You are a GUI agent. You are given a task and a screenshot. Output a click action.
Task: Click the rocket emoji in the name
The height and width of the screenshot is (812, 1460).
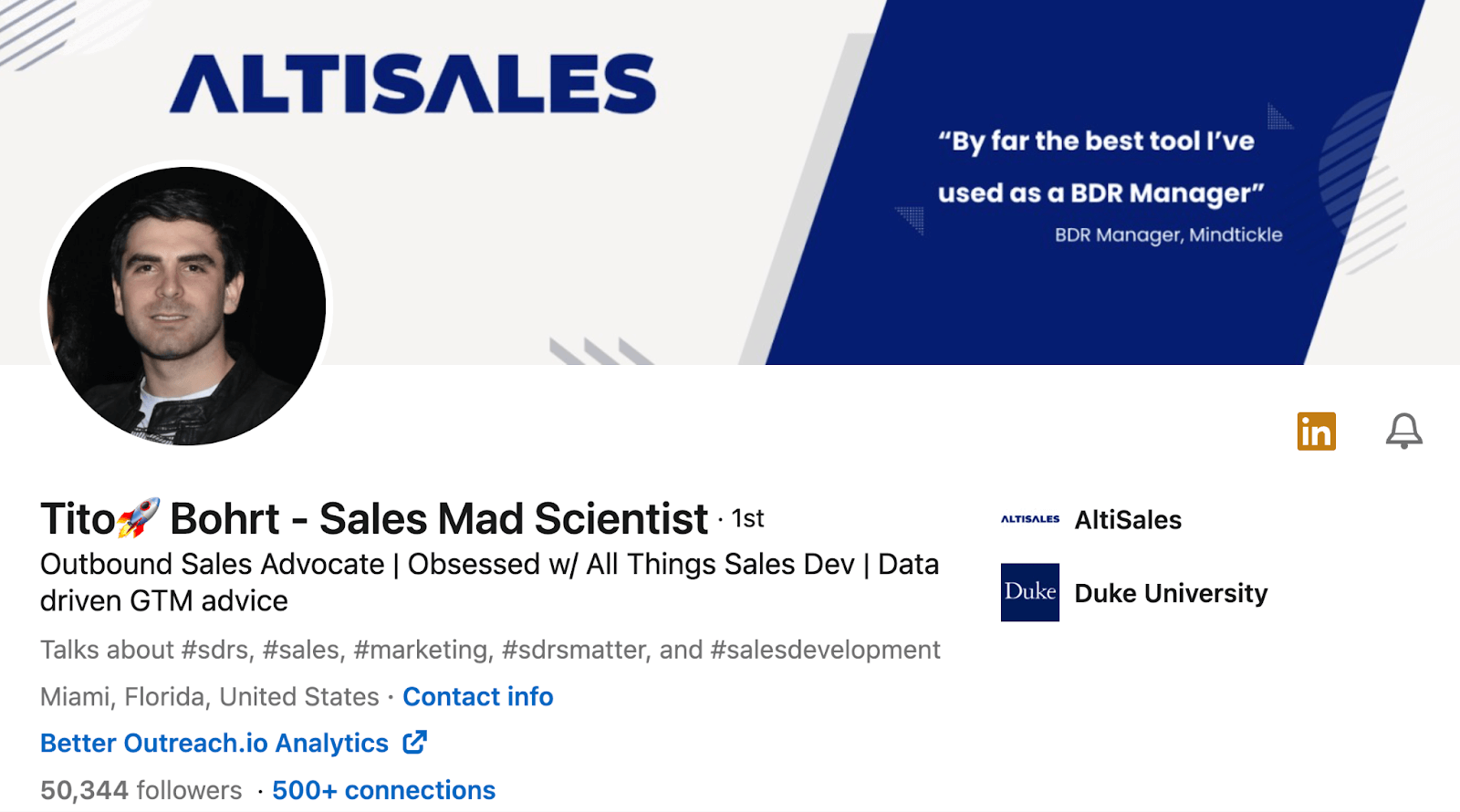138,517
